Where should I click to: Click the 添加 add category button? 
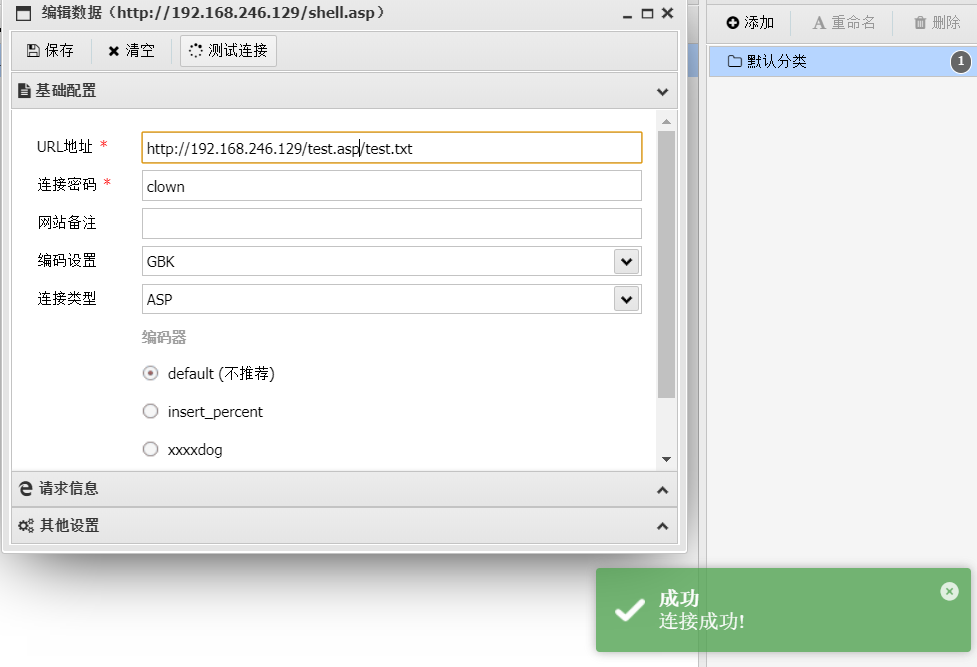(750, 23)
